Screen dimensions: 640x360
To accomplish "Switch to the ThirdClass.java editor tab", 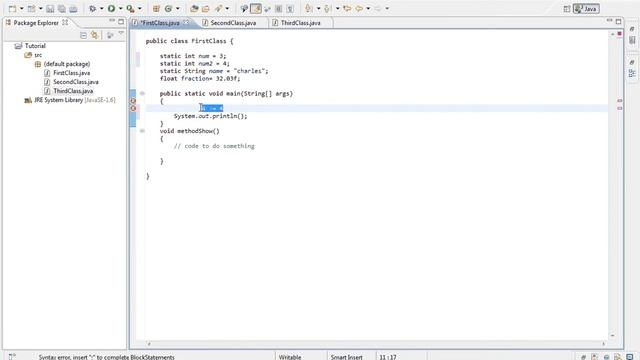I will (300, 23).
